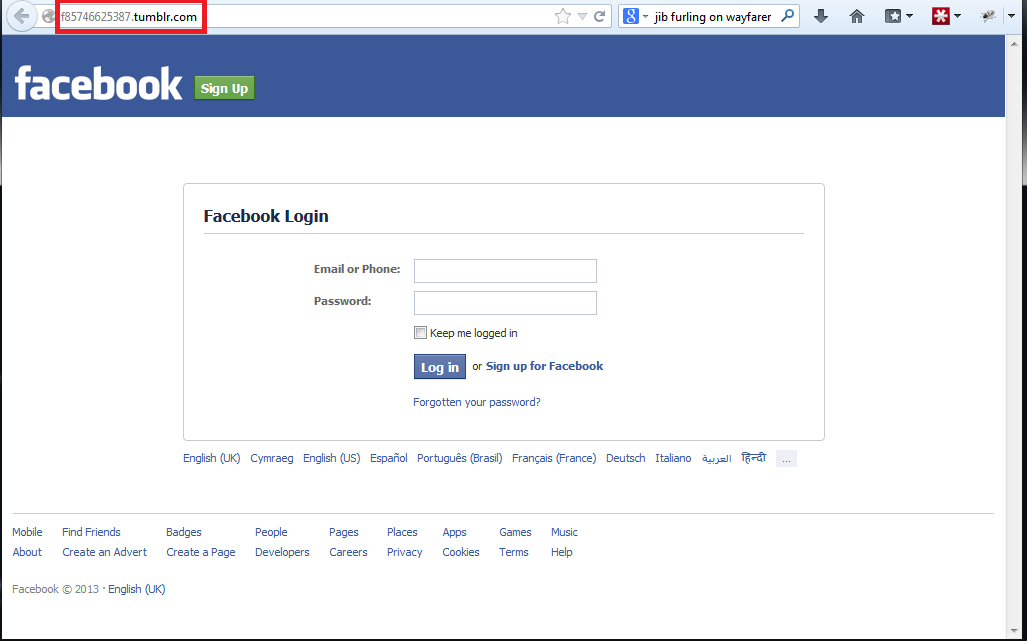This screenshot has width=1027, height=641.
Task: Select English (UK) language
Action: (x=212, y=458)
